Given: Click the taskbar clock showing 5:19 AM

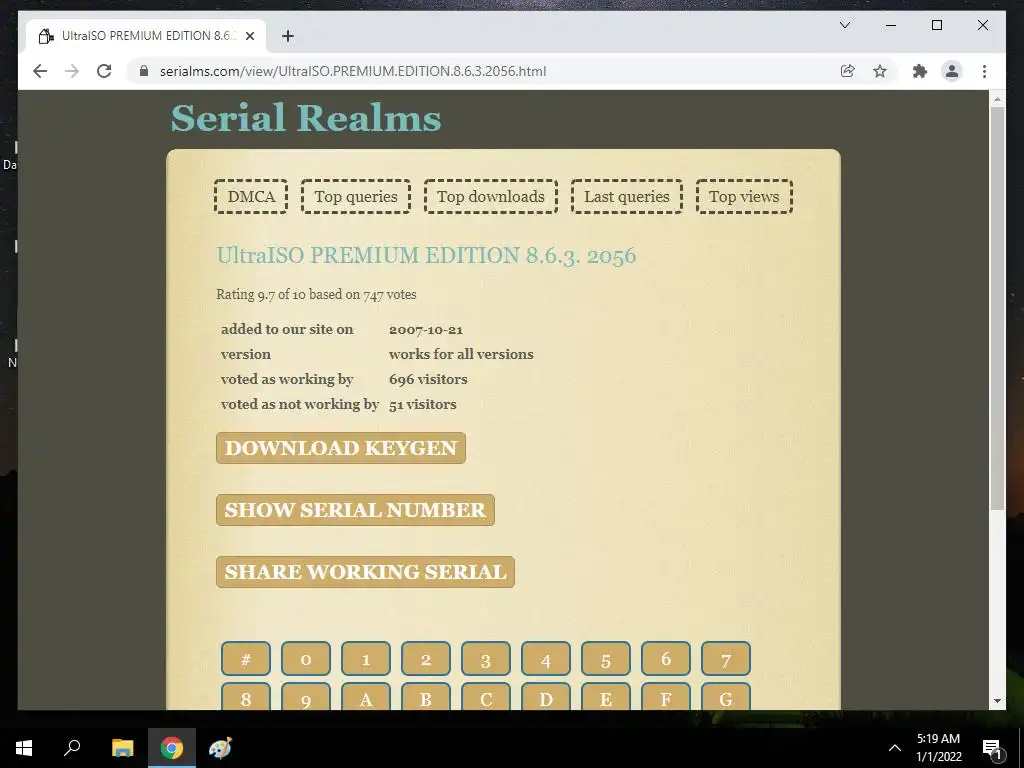Looking at the screenshot, I should [x=938, y=748].
